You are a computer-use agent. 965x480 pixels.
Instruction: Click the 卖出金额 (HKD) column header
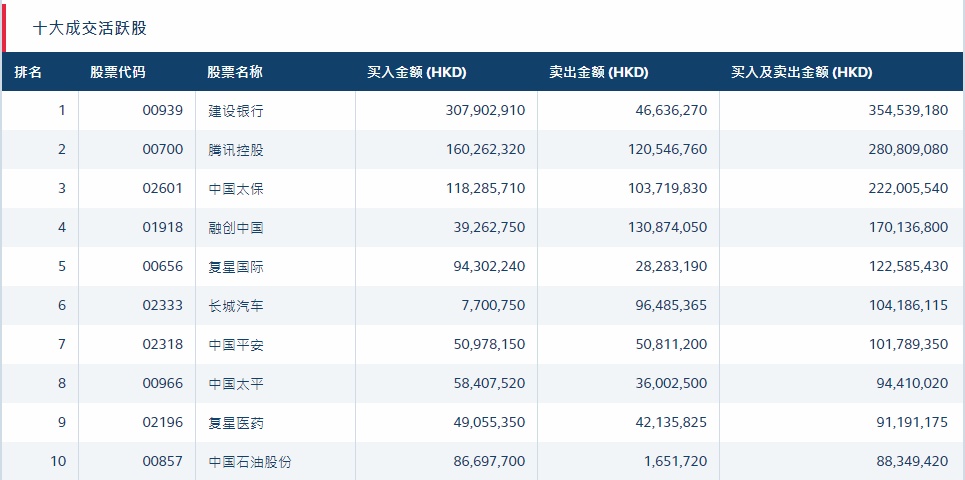[x=598, y=72]
